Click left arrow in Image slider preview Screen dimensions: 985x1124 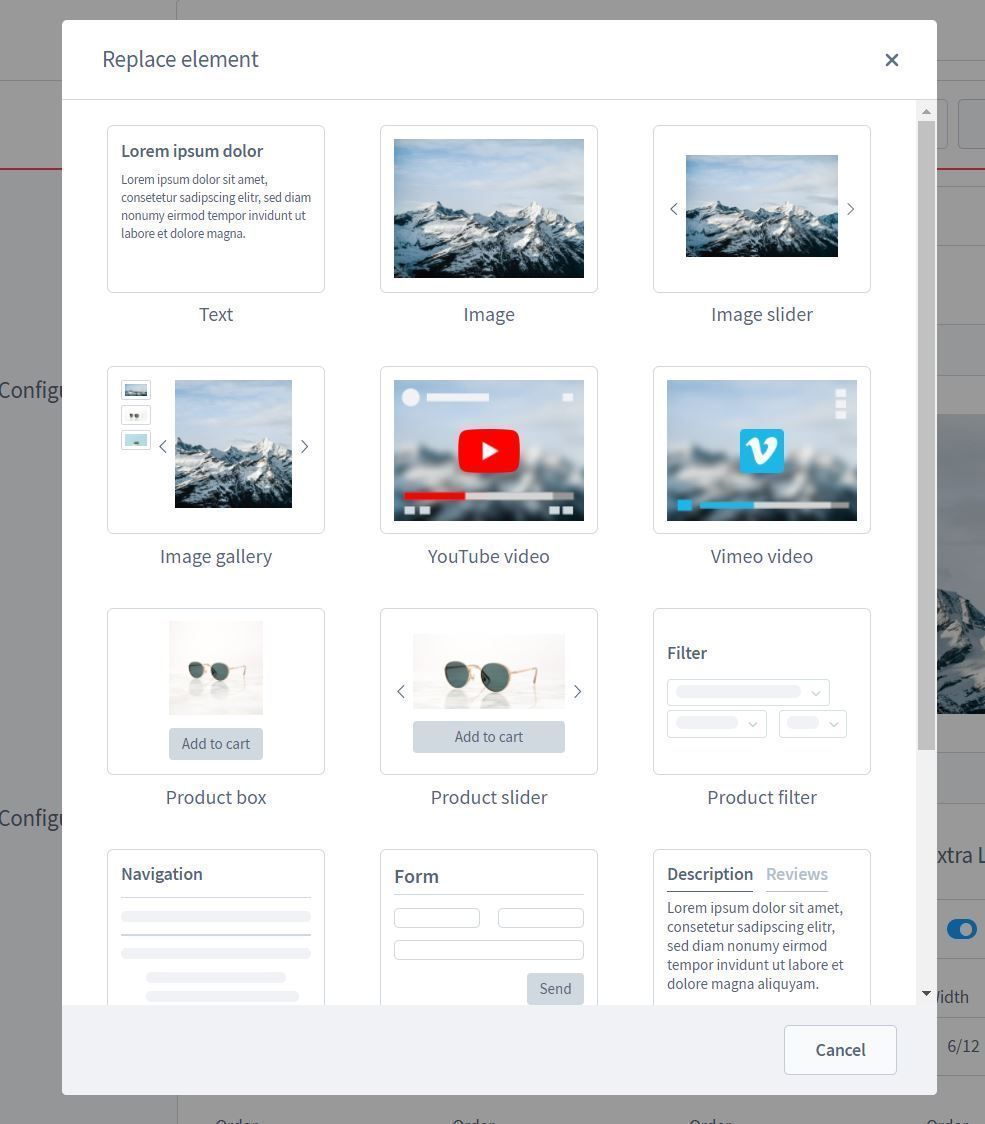coord(673,209)
